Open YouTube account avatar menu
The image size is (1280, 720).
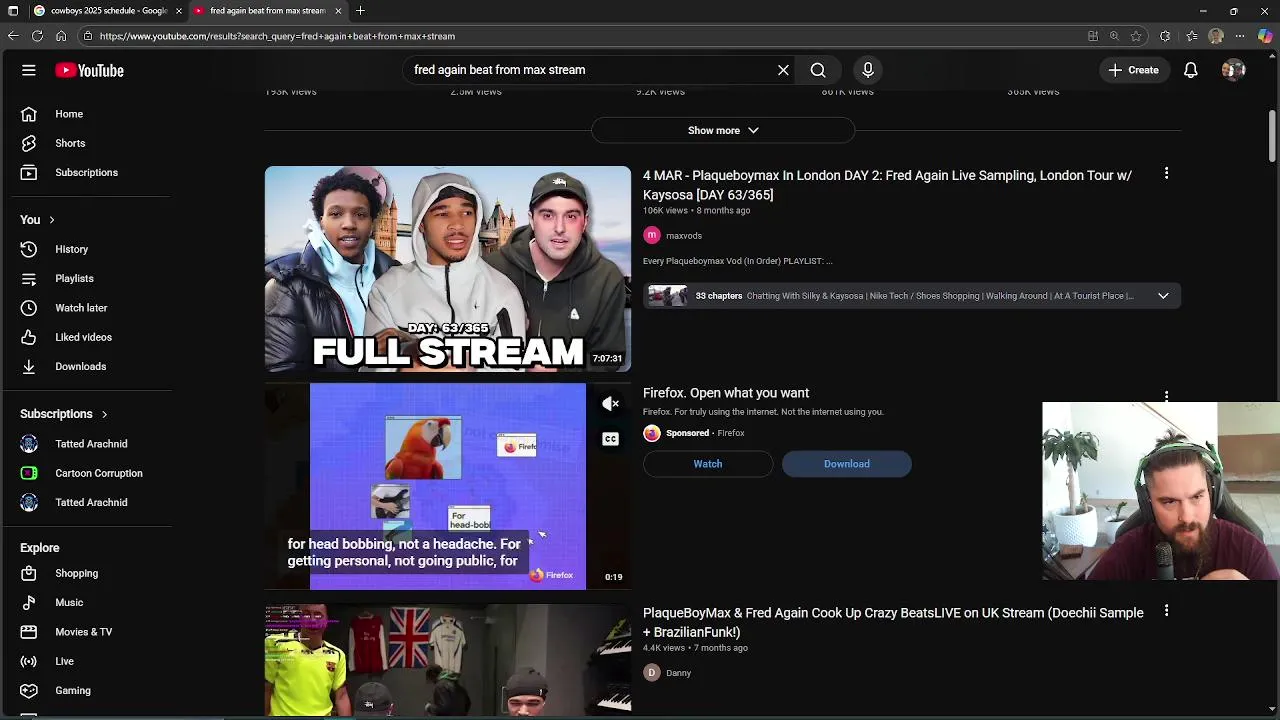click(x=1233, y=70)
